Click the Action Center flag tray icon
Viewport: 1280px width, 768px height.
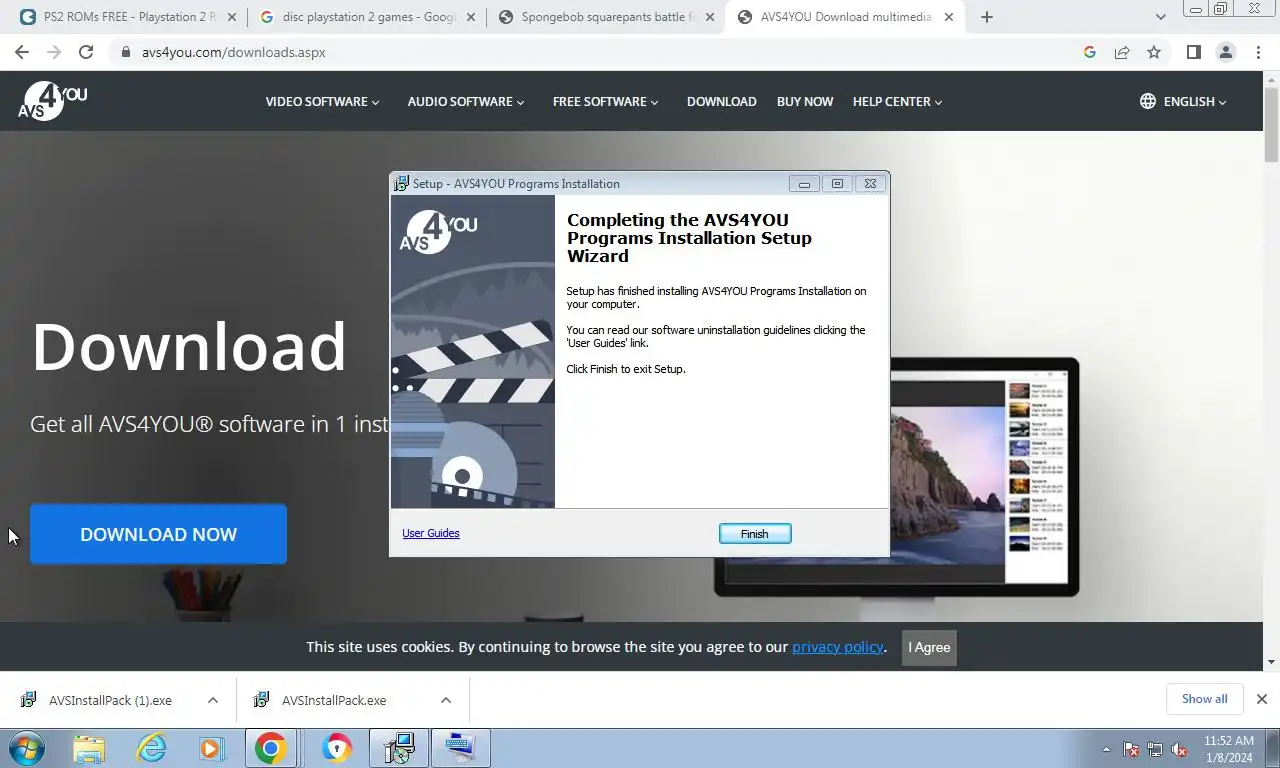tap(1132, 749)
